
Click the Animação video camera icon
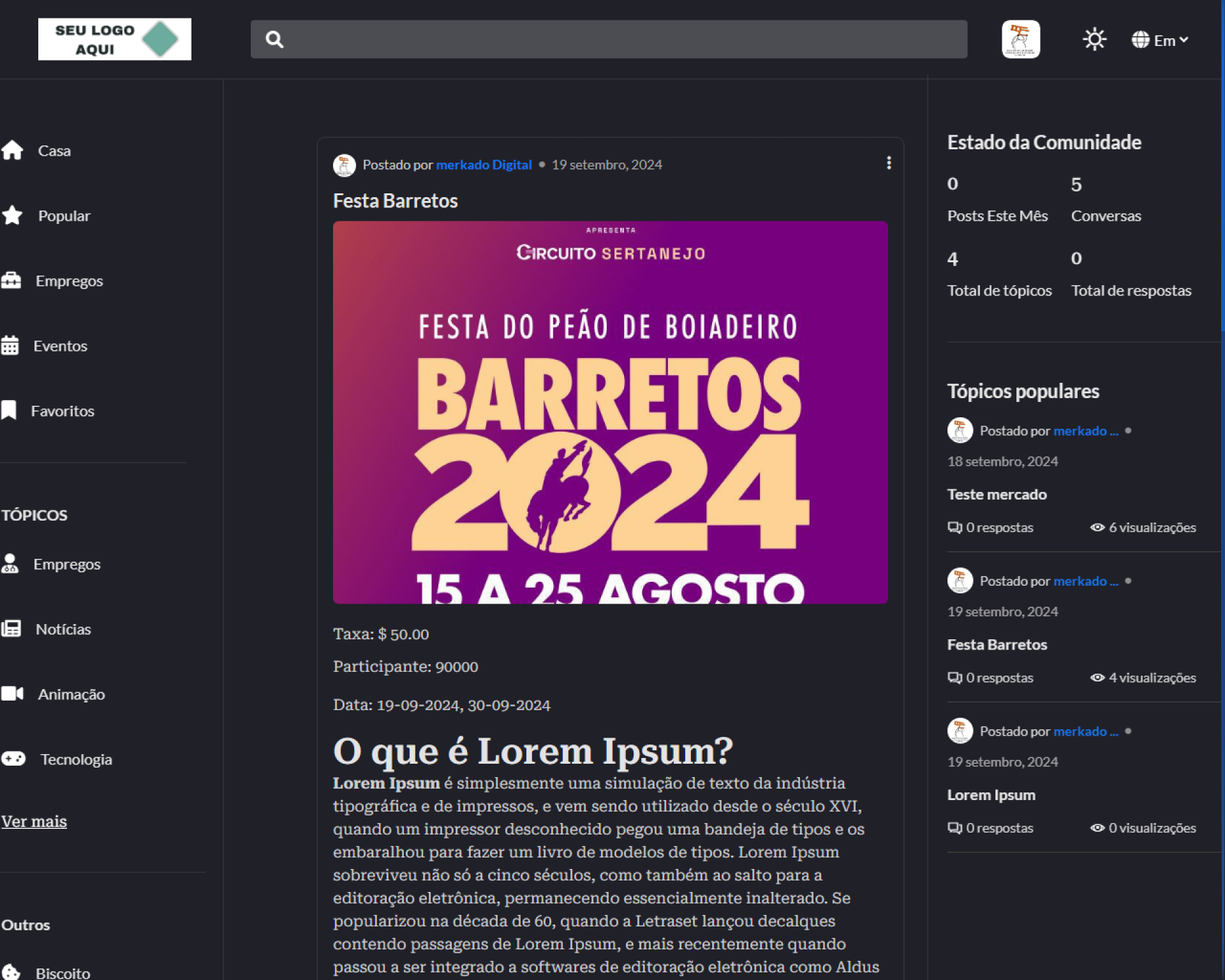(x=12, y=694)
